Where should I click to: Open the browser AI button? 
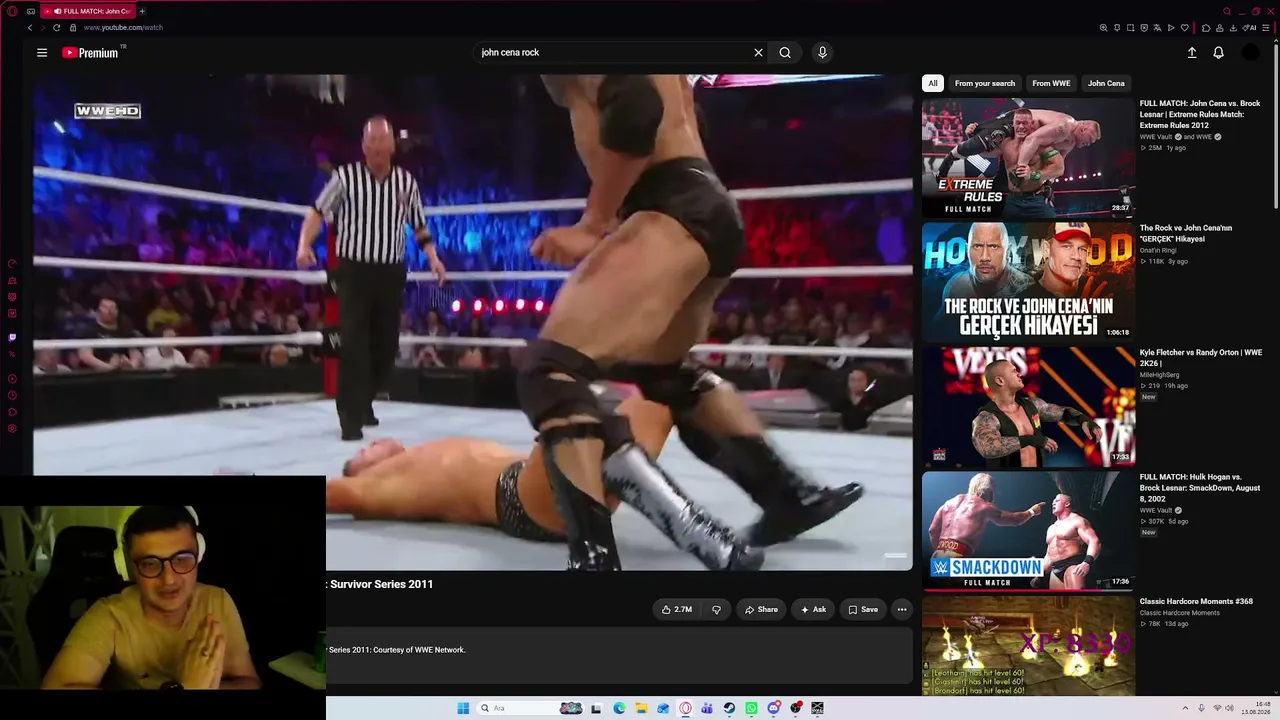1250,28
